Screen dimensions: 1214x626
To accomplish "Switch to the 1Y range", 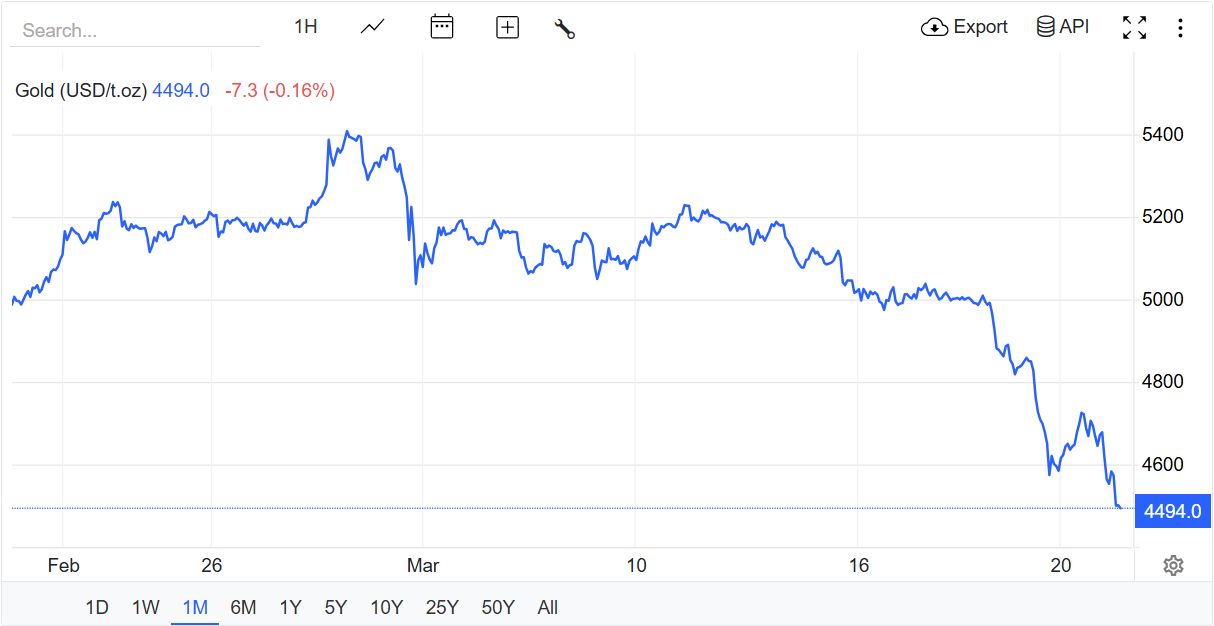I will coord(290,607).
